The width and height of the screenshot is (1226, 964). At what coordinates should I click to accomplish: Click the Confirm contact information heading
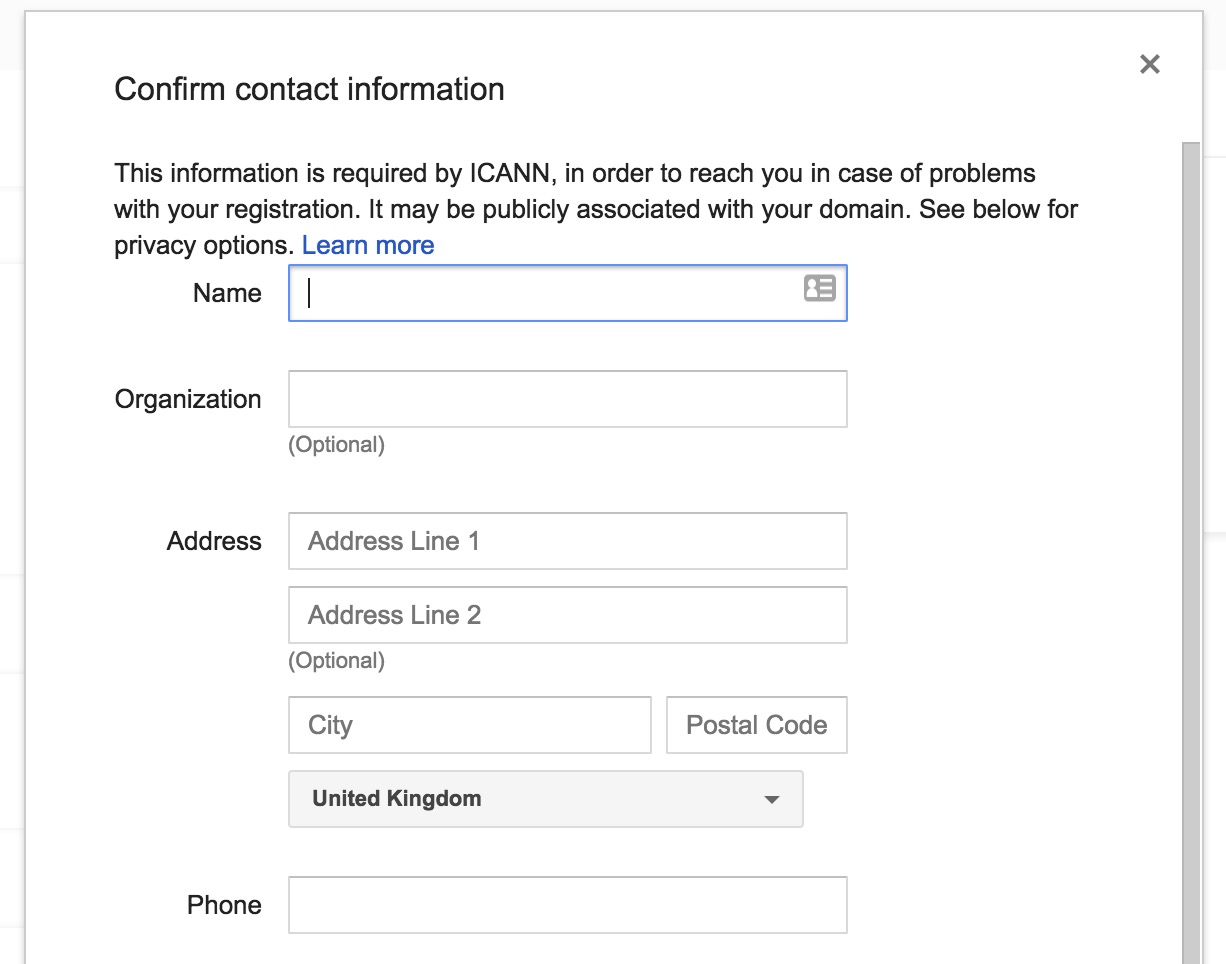click(309, 89)
